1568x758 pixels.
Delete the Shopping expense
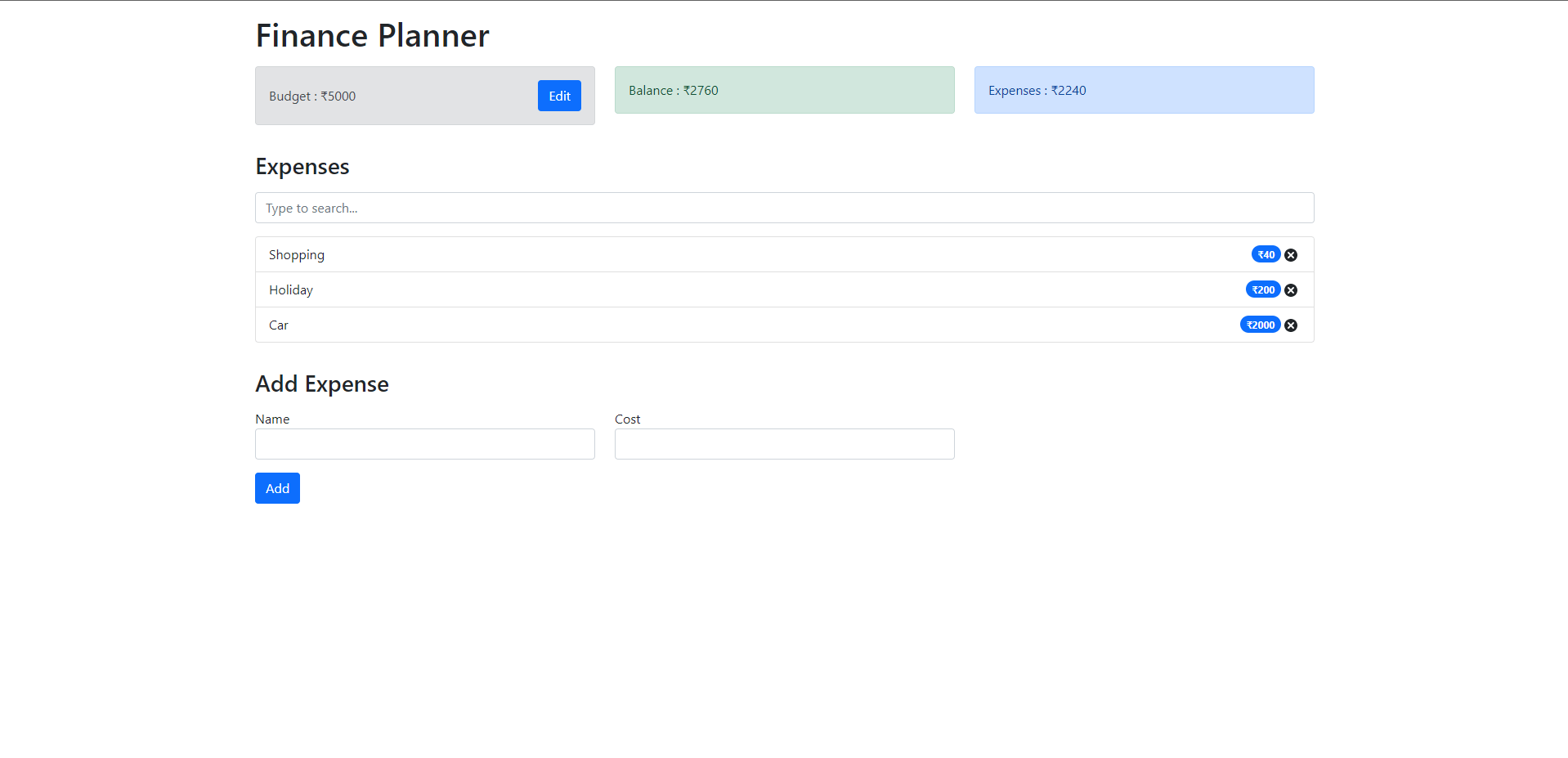tap(1291, 255)
